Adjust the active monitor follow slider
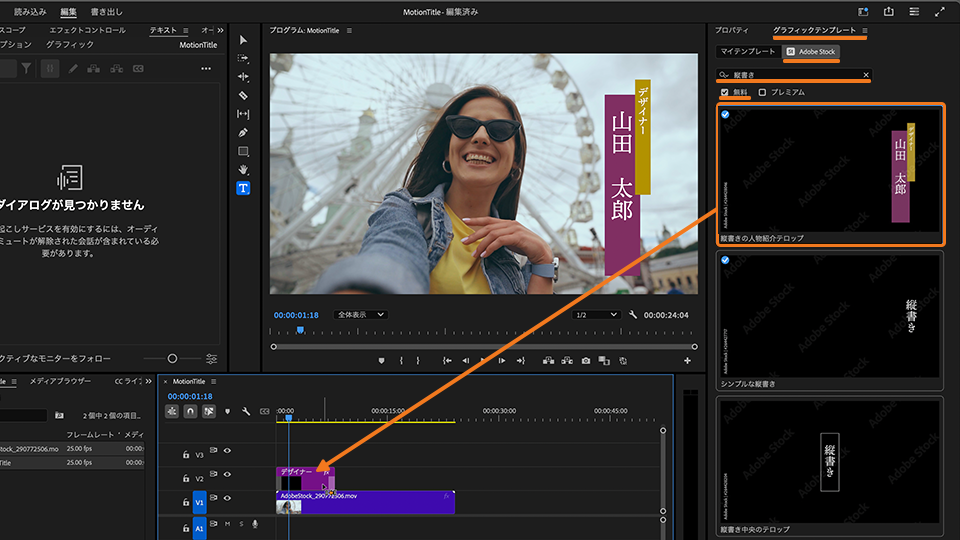 [172, 358]
